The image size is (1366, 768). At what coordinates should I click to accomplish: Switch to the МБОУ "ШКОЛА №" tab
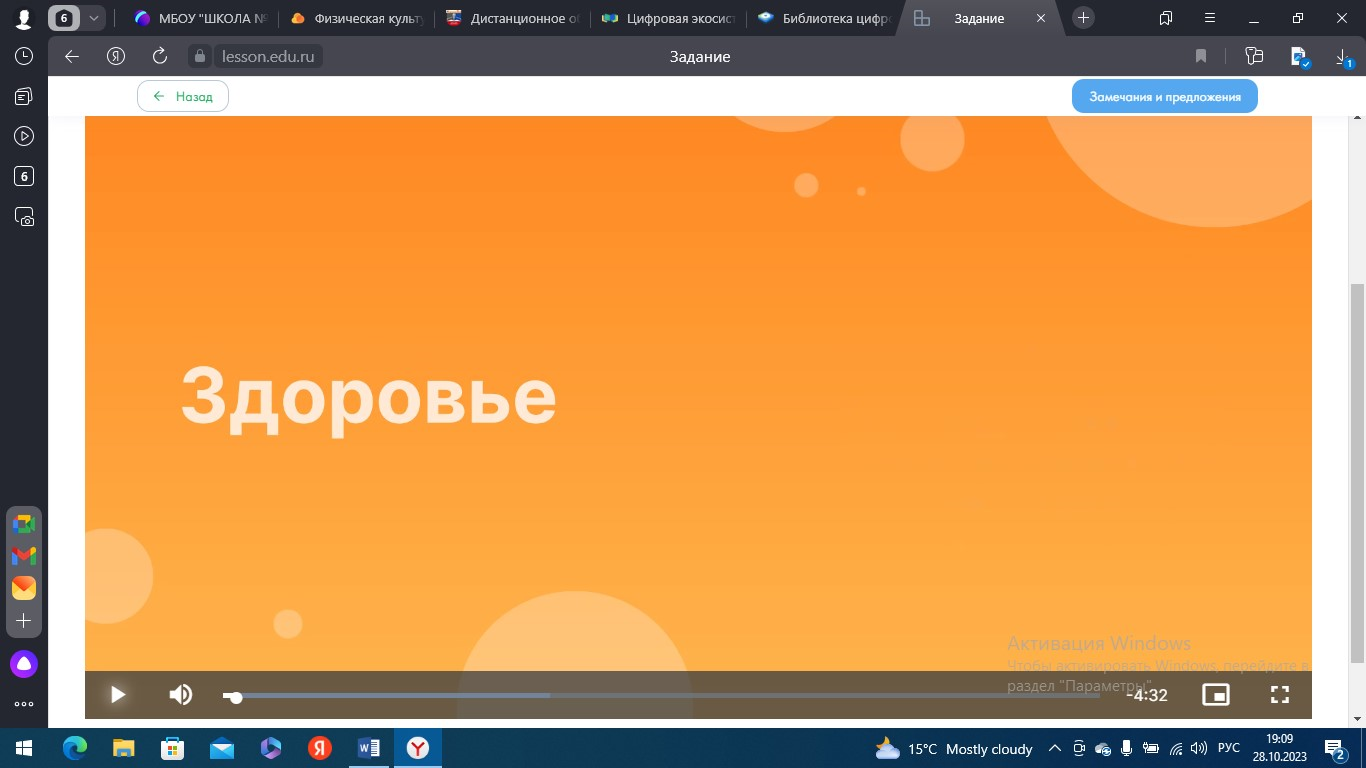[x=200, y=18]
